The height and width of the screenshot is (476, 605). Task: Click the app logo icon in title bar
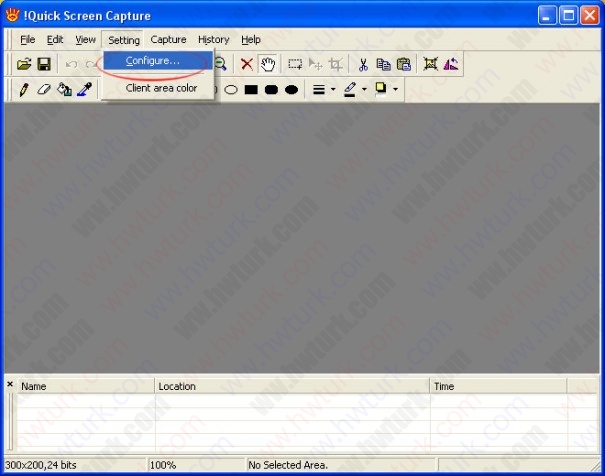tap(12, 15)
